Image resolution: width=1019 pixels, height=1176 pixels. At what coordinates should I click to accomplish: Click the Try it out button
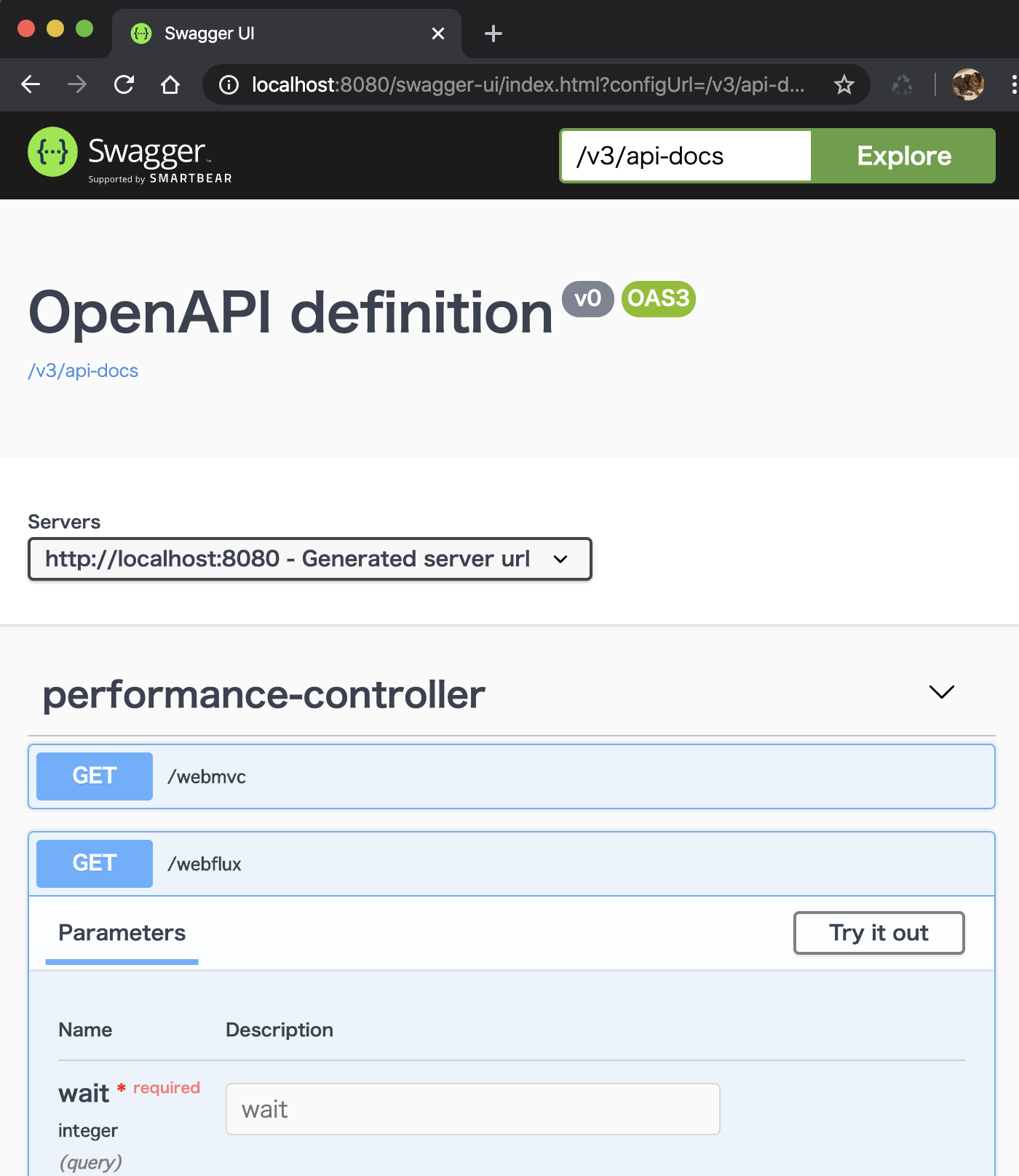click(879, 933)
